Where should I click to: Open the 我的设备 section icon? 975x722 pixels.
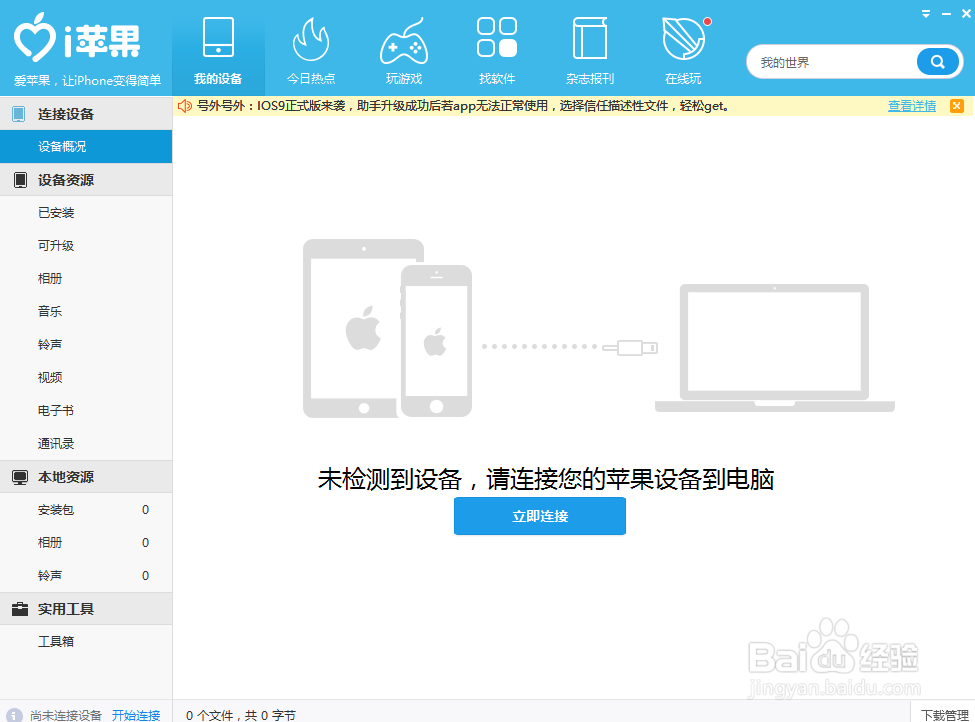click(218, 40)
